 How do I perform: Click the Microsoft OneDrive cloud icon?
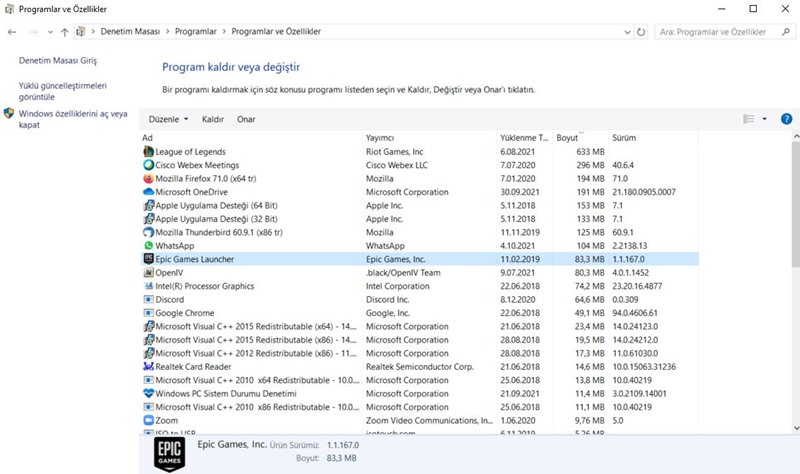tap(148, 192)
